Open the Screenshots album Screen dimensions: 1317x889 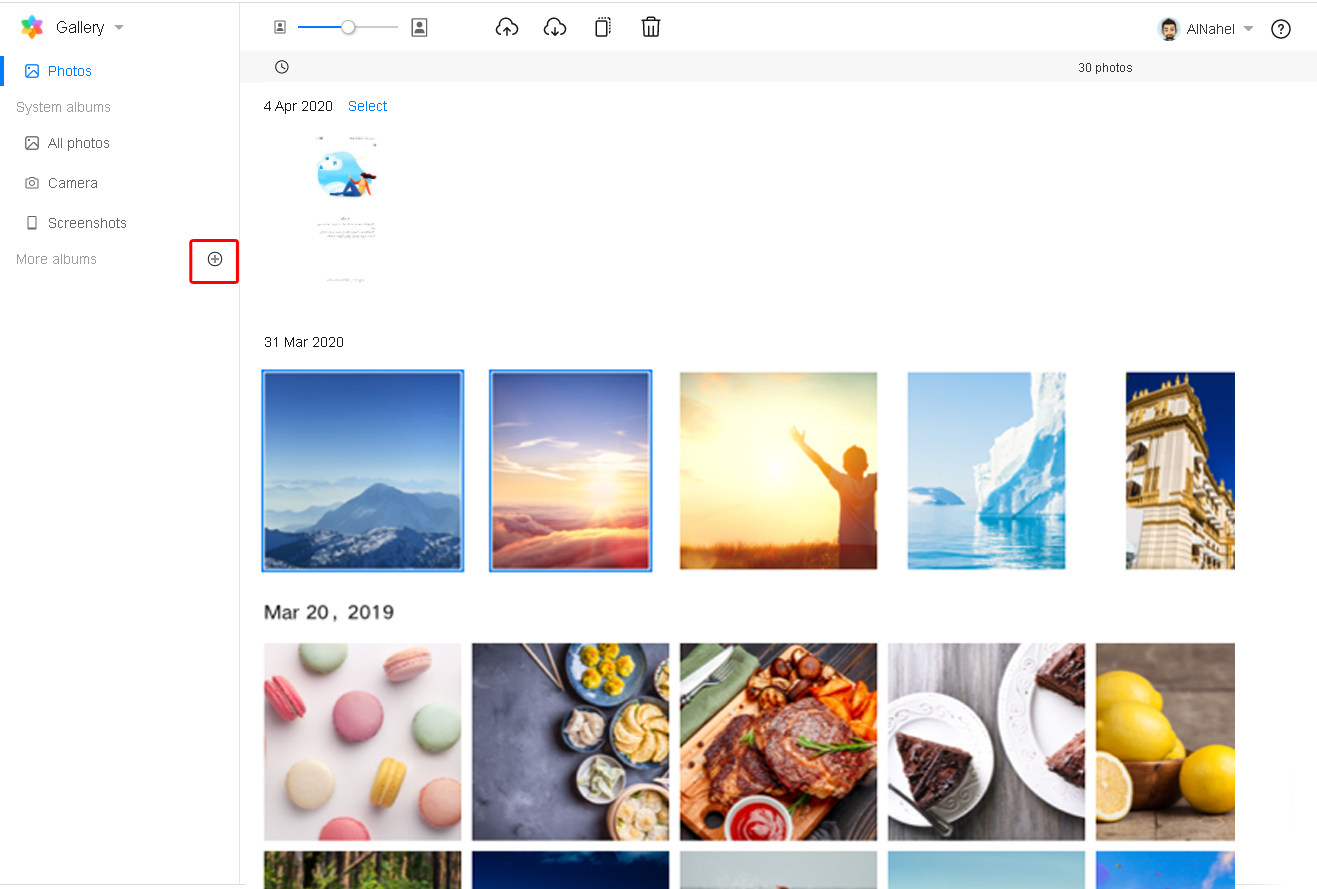coord(86,223)
